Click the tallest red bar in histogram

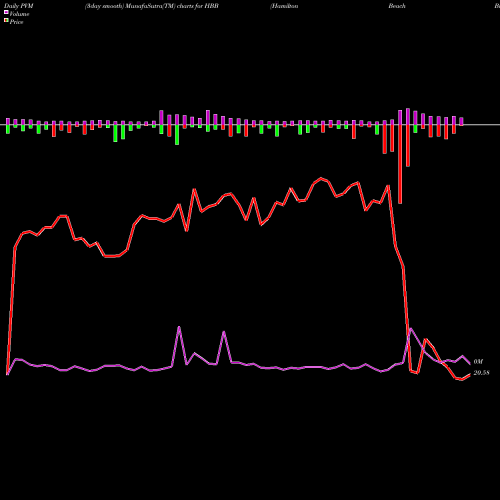point(400,164)
